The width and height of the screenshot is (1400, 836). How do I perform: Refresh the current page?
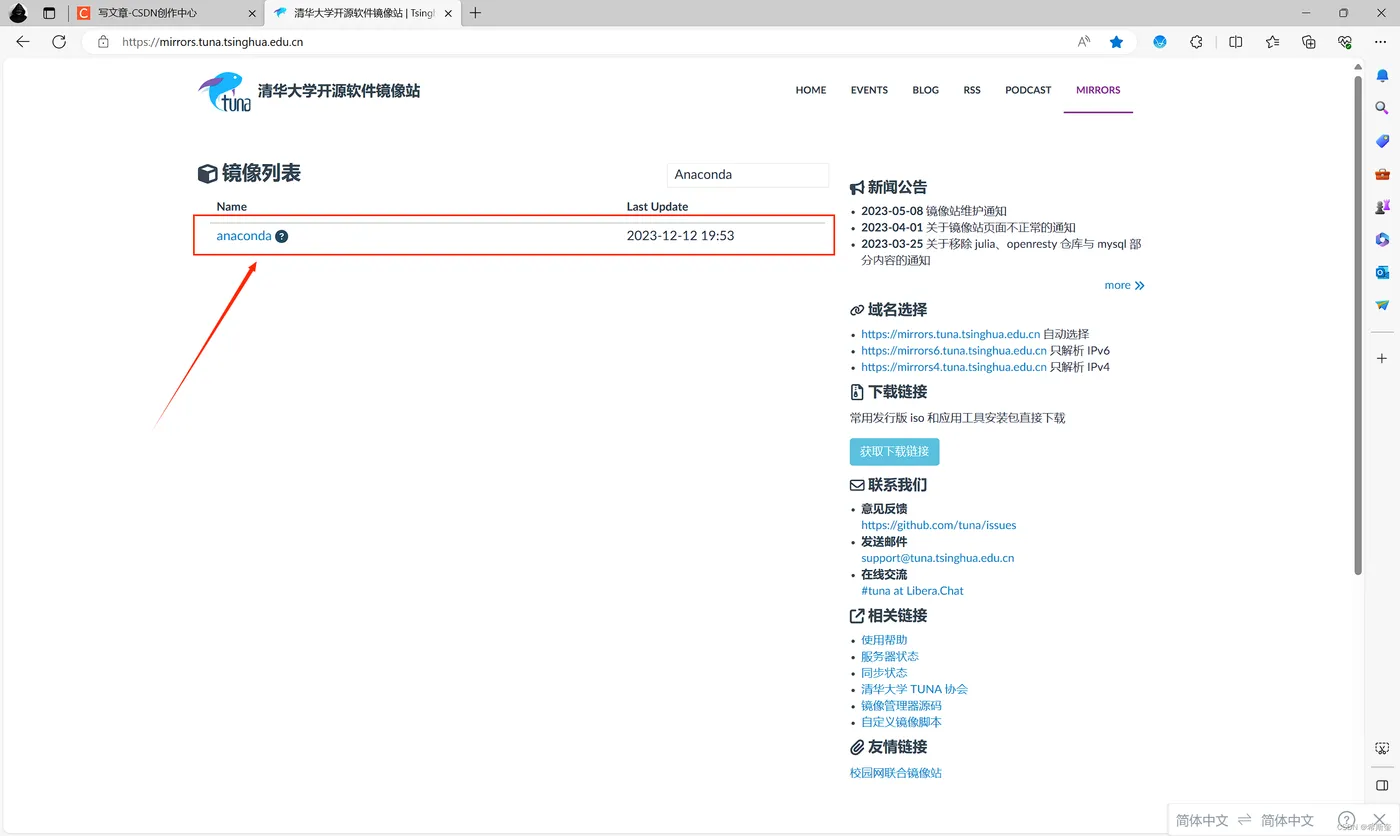click(x=59, y=42)
